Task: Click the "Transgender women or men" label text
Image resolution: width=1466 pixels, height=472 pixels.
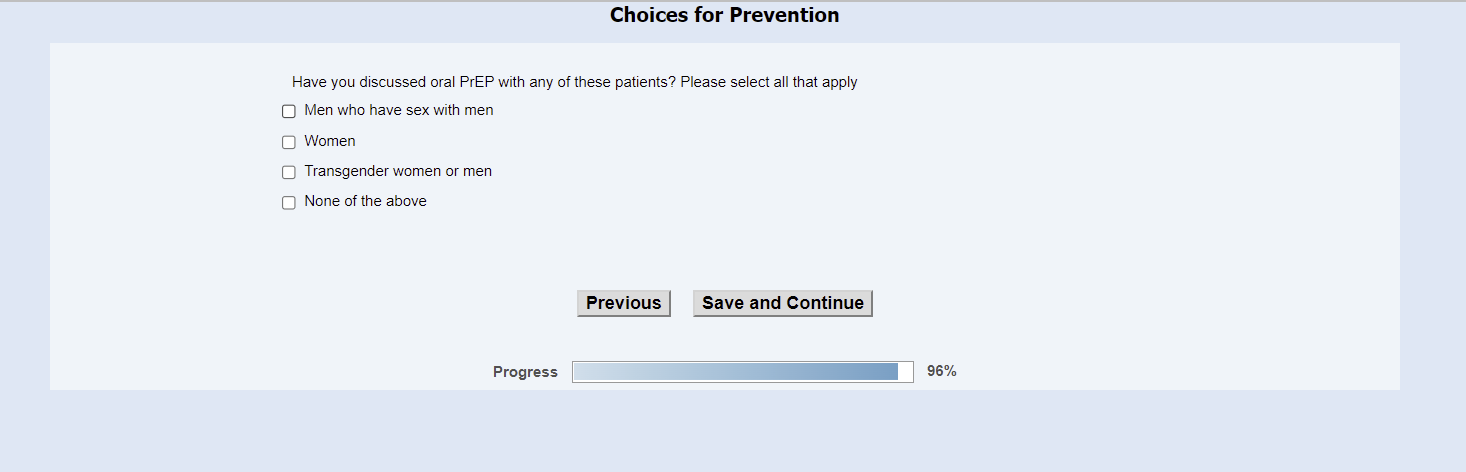Action: click(398, 171)
